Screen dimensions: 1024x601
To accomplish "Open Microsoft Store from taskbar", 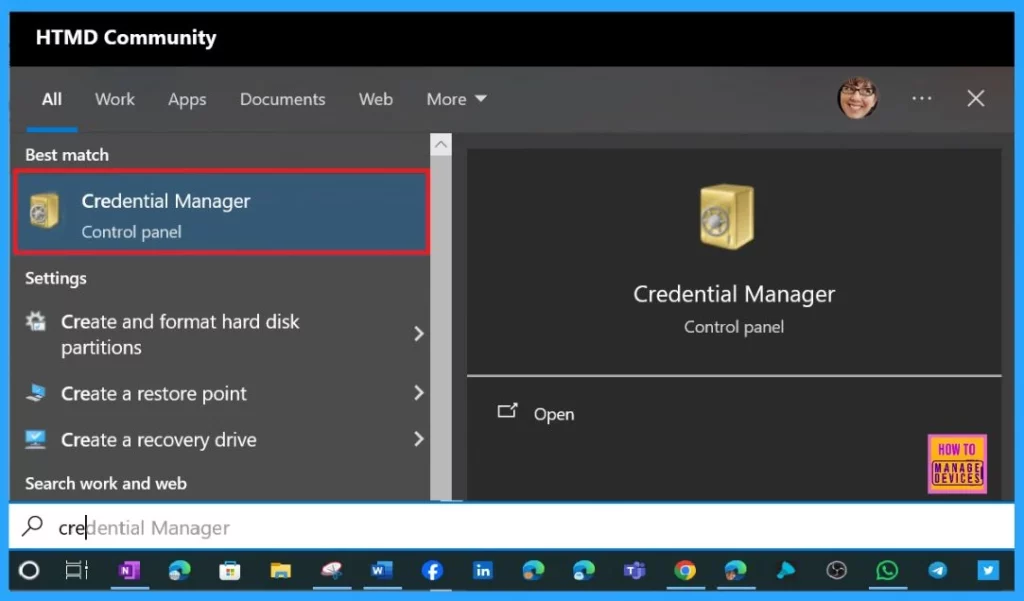I will 229,571.
